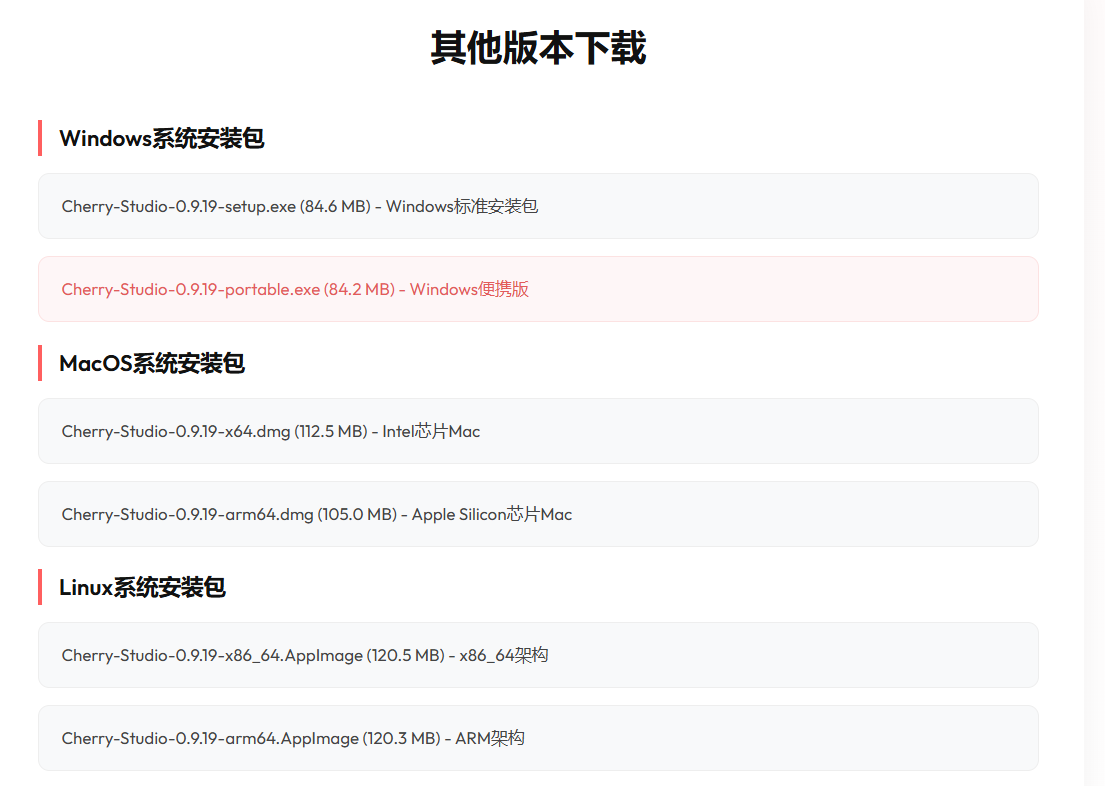Click the Linux系统安装包 section heading
1105x786 pixels.
[x=142, y=587]
